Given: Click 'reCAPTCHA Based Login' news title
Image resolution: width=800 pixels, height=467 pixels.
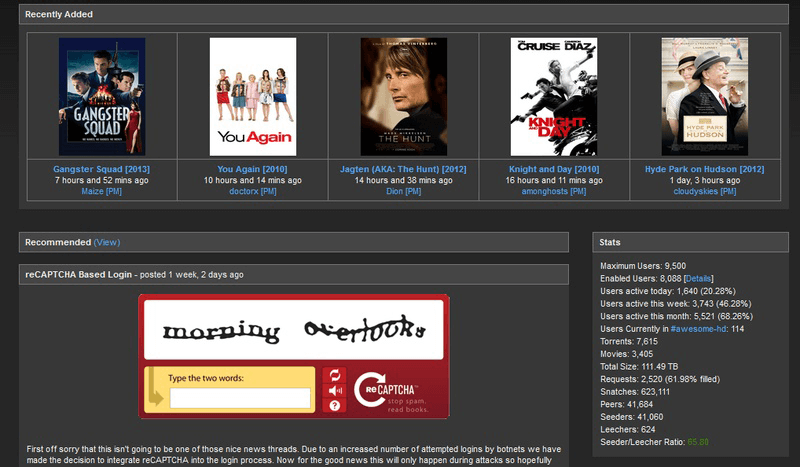Looking at the screenshot, I should (x=79, y=275).
